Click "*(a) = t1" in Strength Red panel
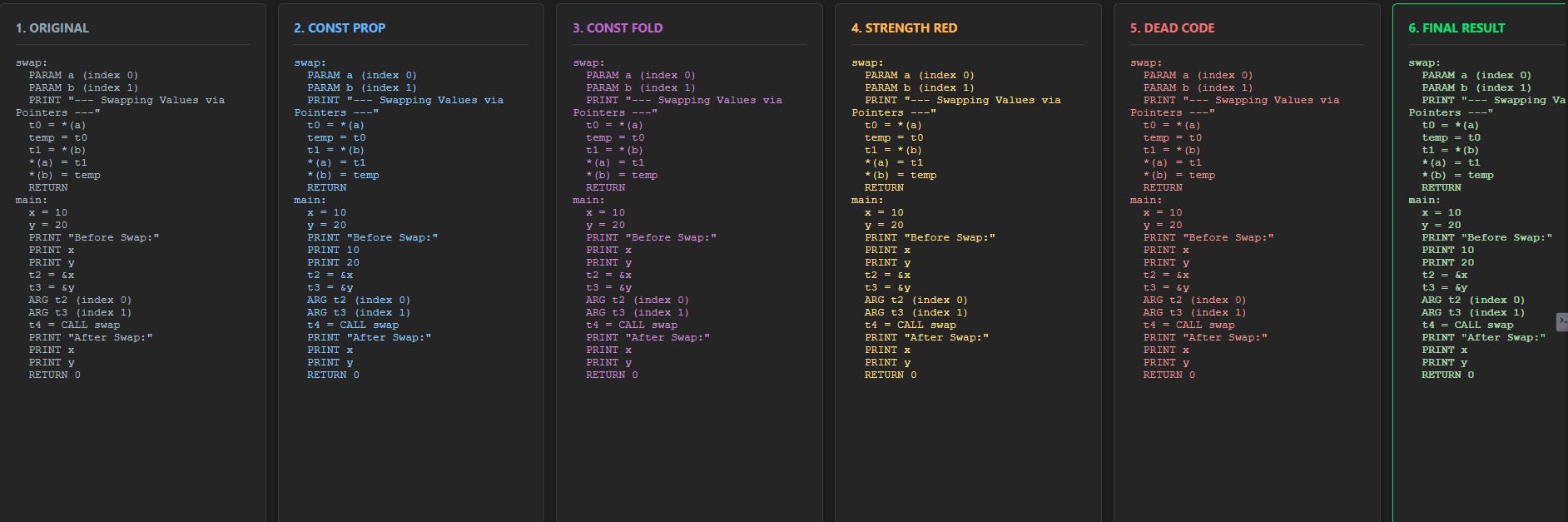1568x522 pixels. (894, 162)
